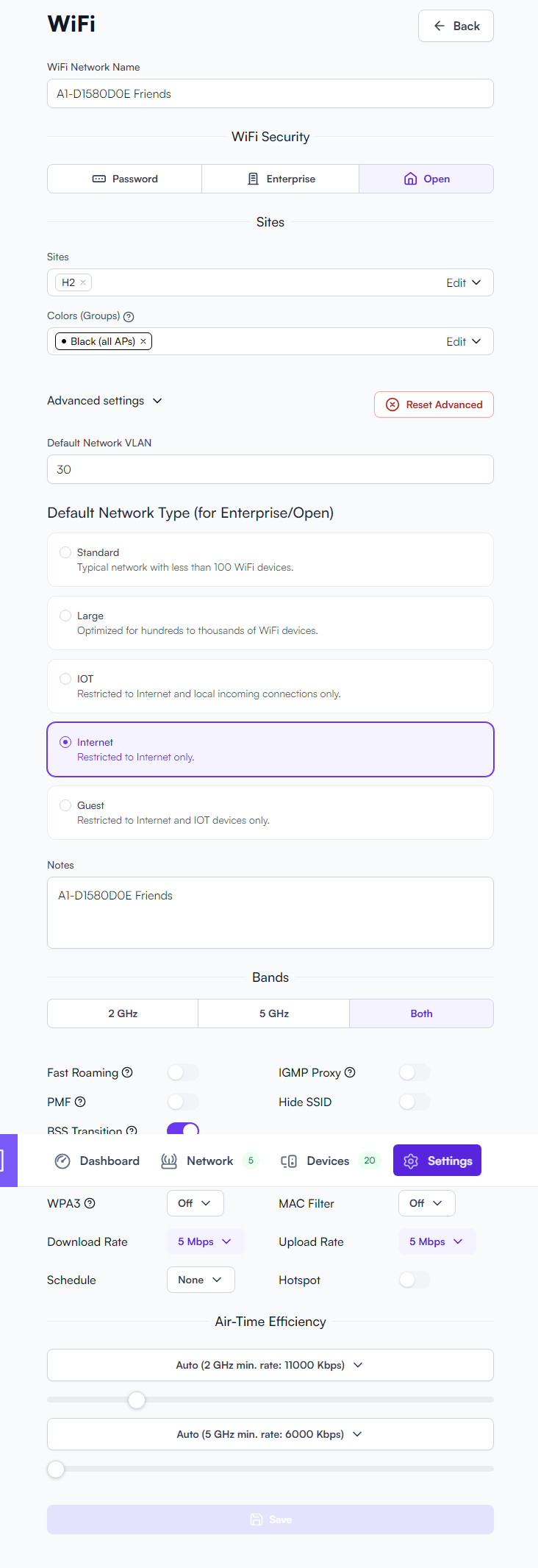
Task: Open Devices from the bottom navigation
Action: tap(328, 1161)
